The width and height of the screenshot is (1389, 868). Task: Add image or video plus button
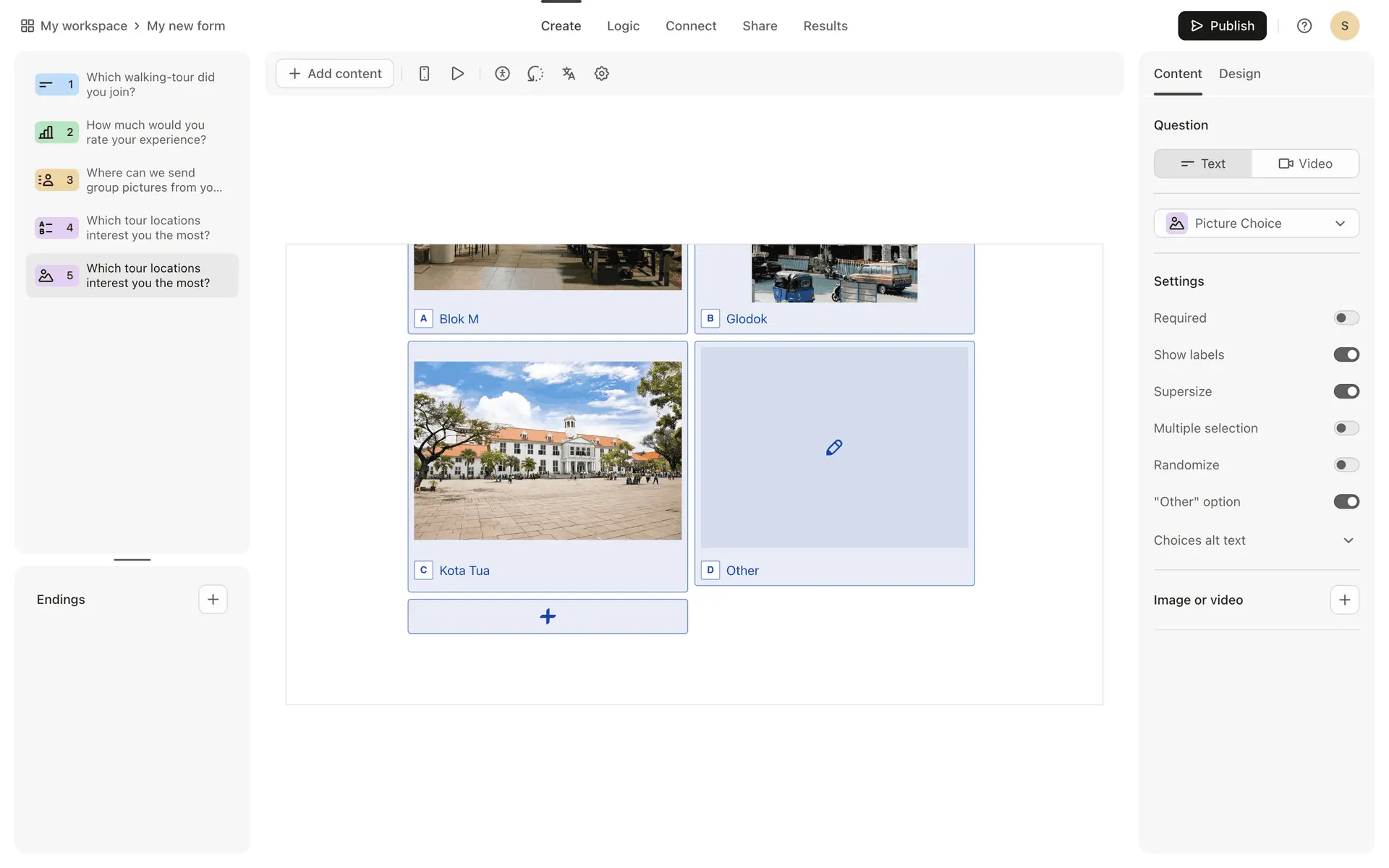1344,600
